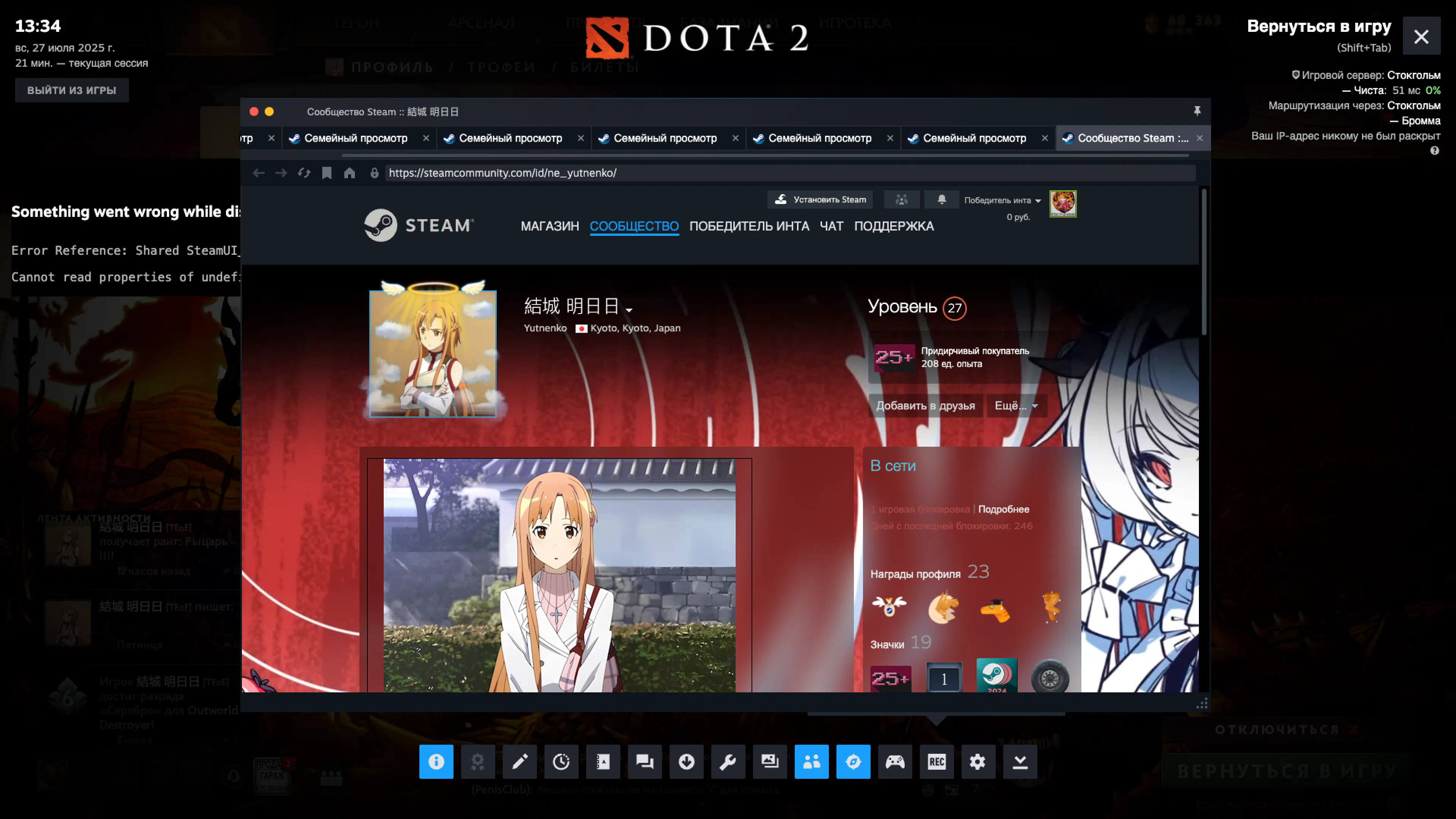Open the Guides book icon
This screenshot has width=1456, height=819.
click(x=603, y=761)
